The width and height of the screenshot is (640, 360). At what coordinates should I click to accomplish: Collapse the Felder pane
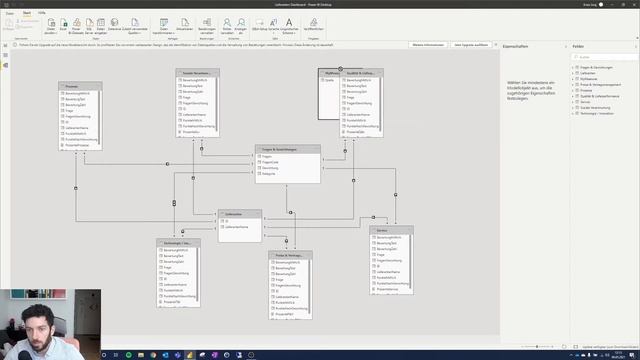[636, 47]
